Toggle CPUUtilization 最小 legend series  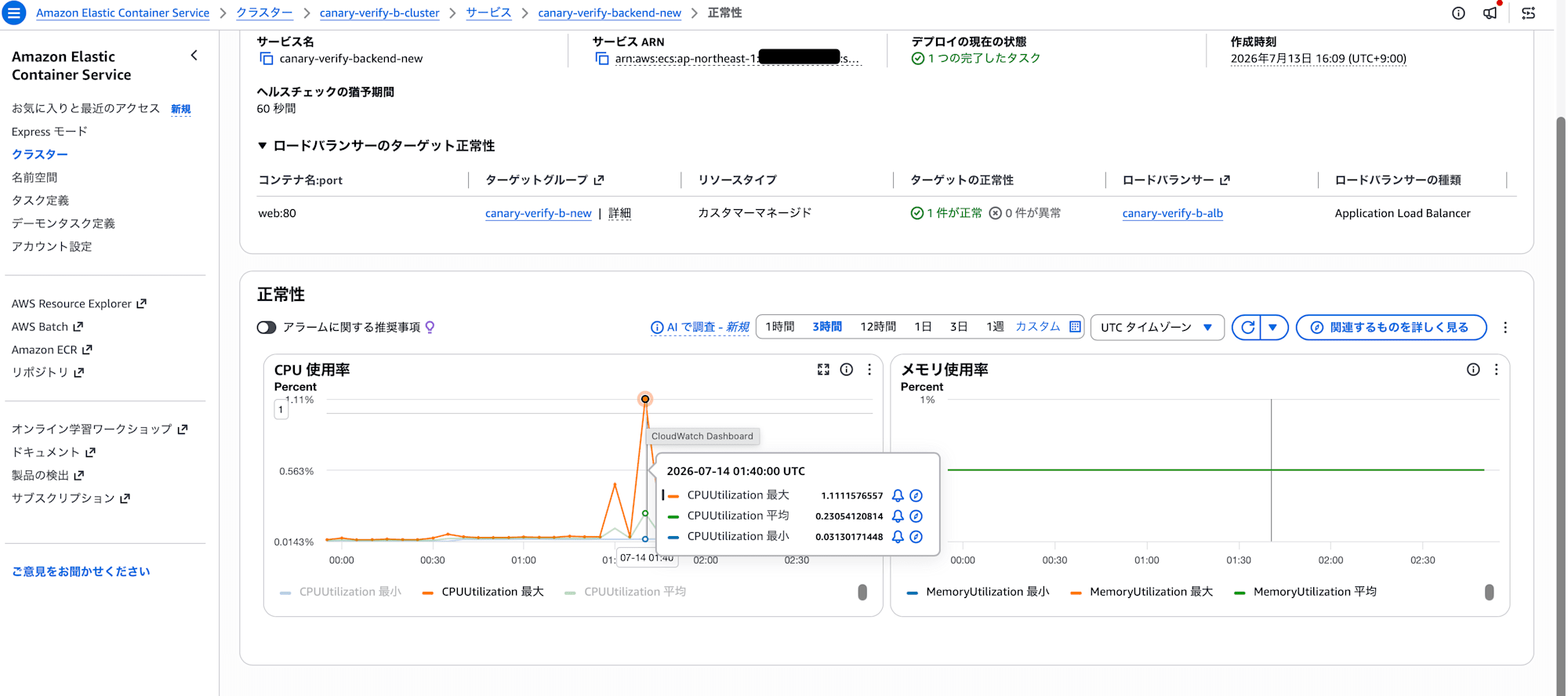pos(340,592)
